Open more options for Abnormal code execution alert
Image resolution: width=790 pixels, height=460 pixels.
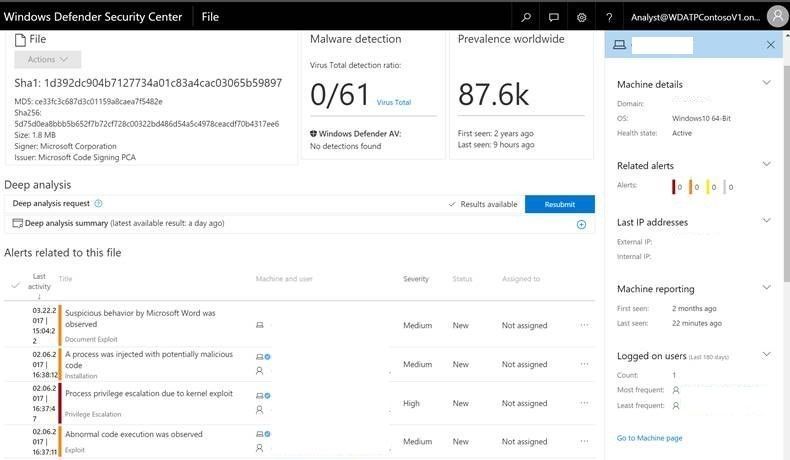tap(584, 441)
